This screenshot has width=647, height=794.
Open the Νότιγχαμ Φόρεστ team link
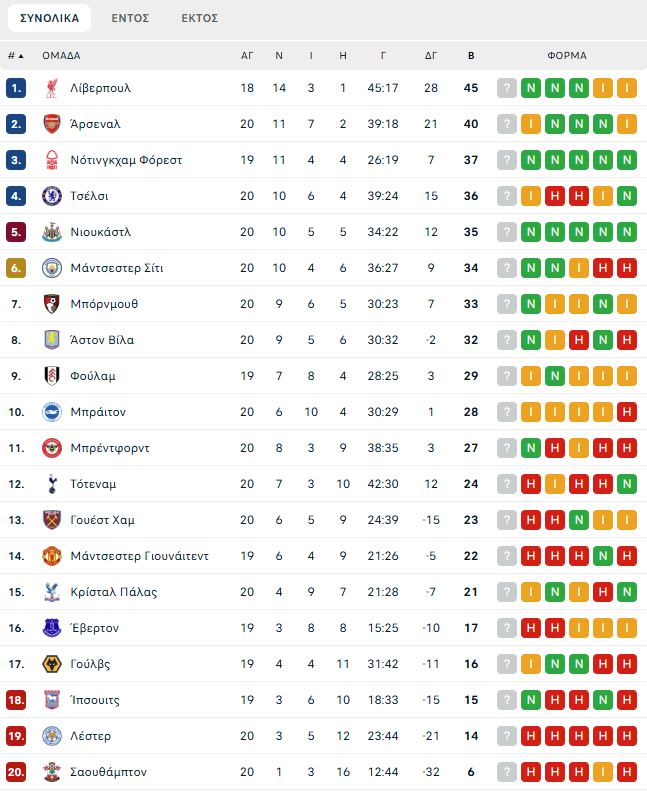click(x=126, y=160)
